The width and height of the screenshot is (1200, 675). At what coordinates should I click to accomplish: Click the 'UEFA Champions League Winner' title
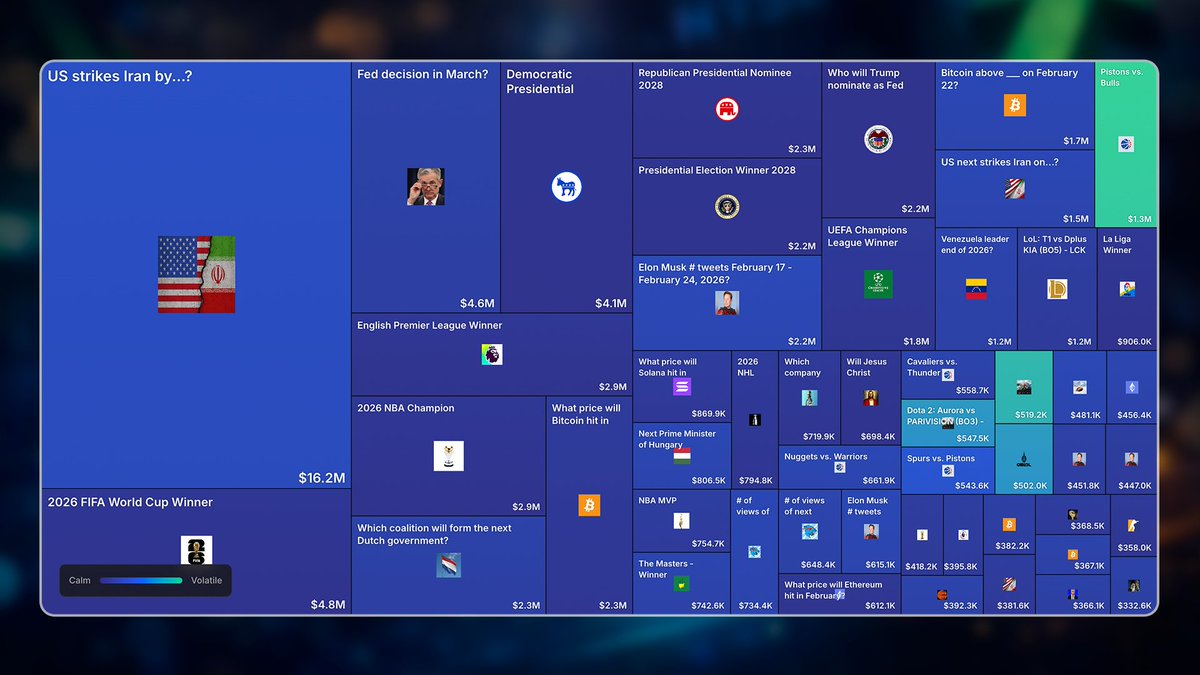click(868, 236)
